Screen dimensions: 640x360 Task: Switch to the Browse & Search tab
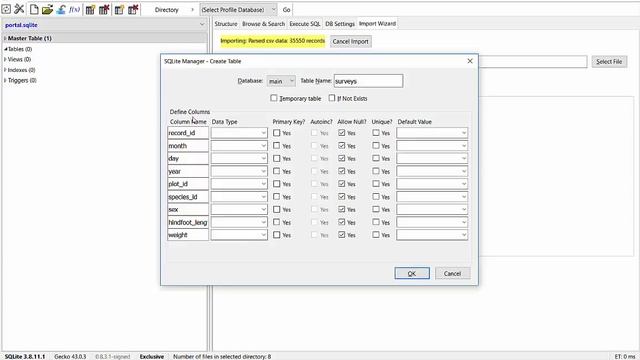point(263,24)
